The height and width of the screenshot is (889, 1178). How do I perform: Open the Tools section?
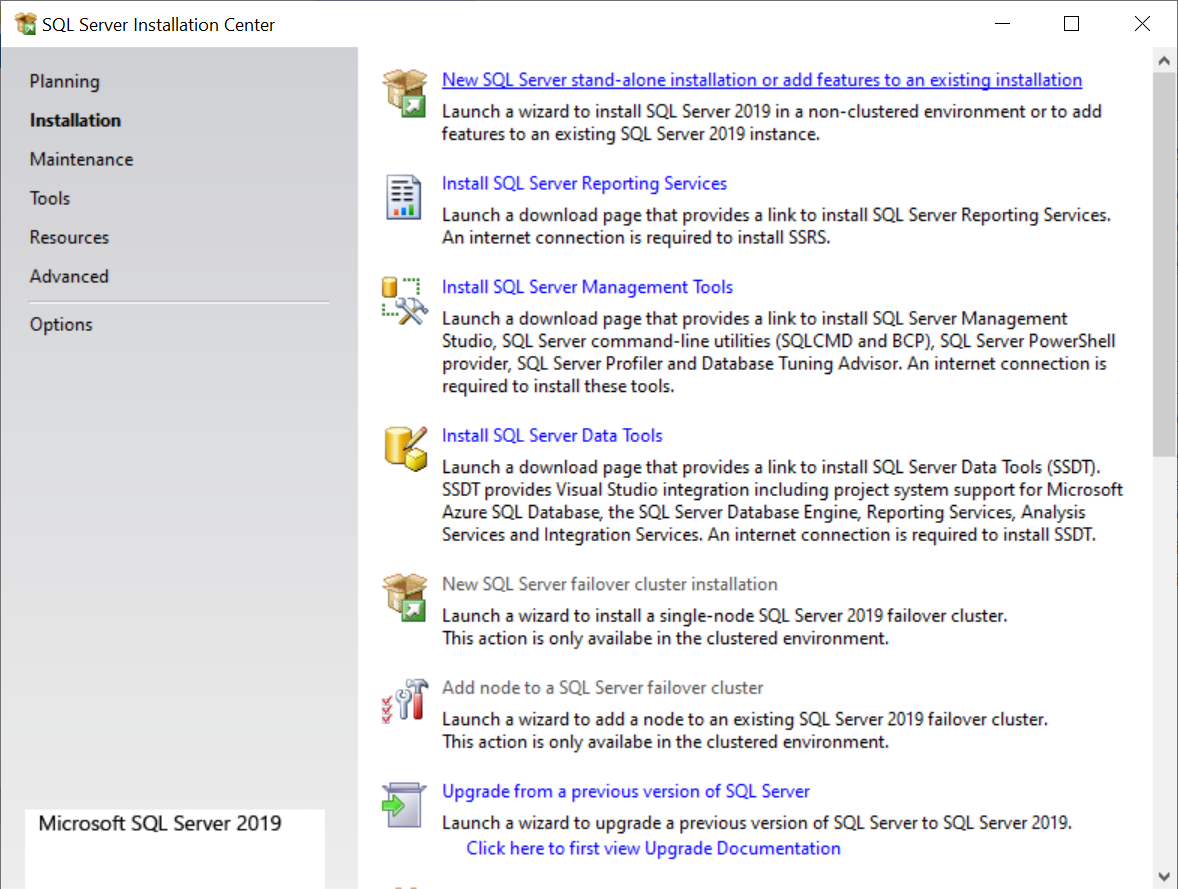50,198
